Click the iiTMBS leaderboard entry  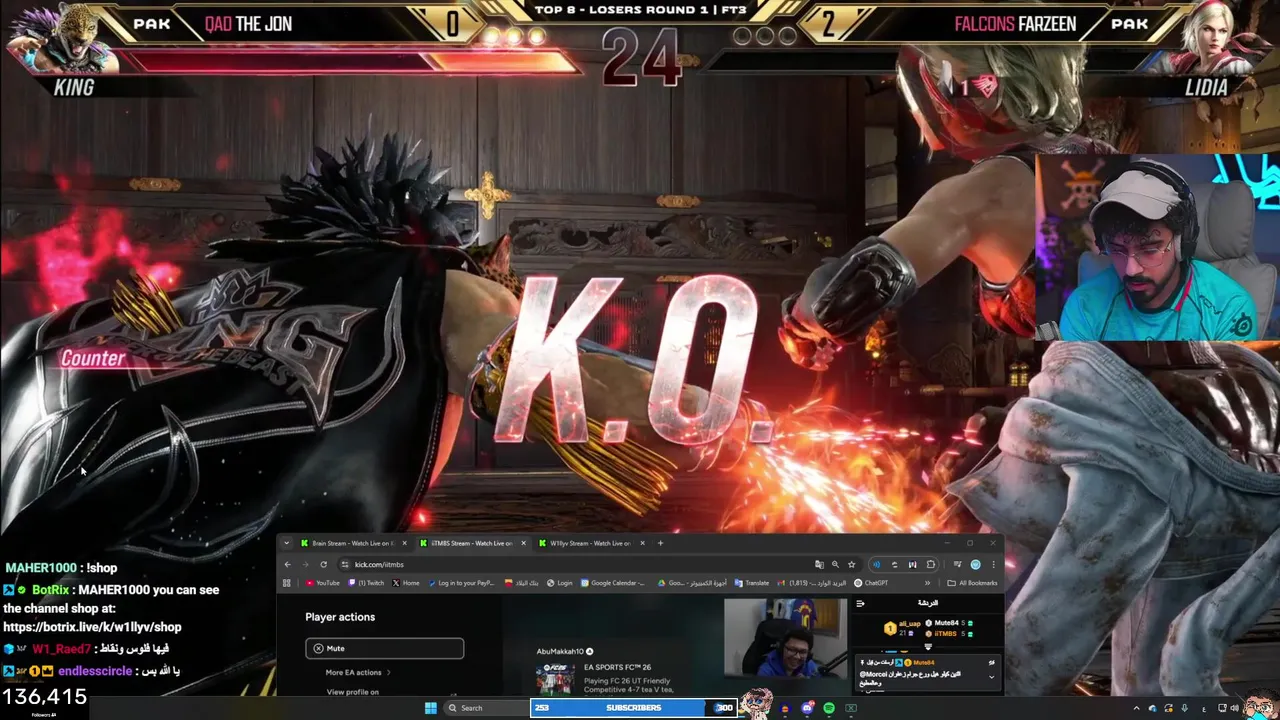click(x=948, y=634)
